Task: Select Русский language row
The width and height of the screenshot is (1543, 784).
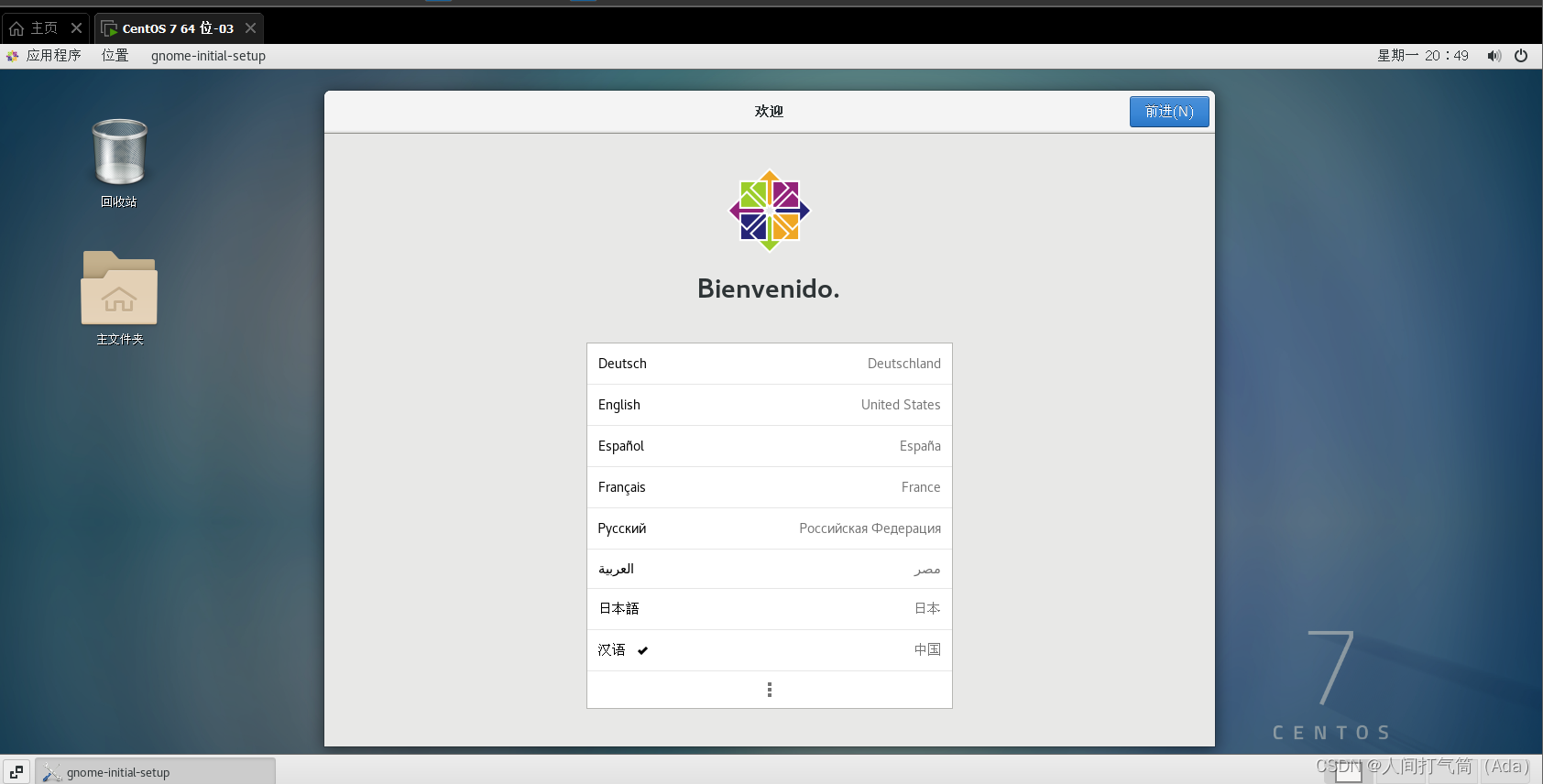Action: (x=770, y=528)
